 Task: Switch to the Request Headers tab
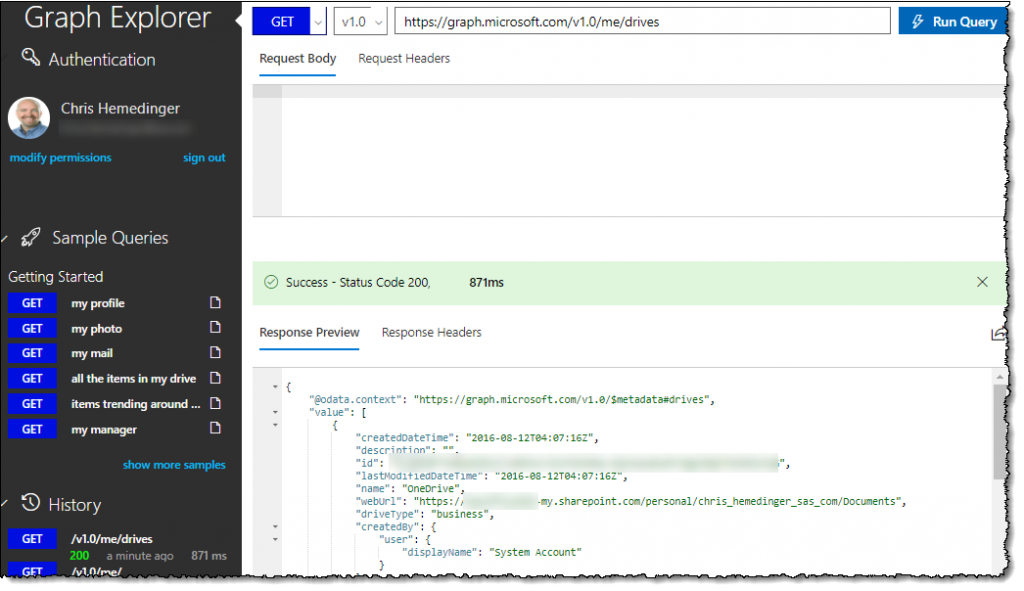[x=404, y=59]
